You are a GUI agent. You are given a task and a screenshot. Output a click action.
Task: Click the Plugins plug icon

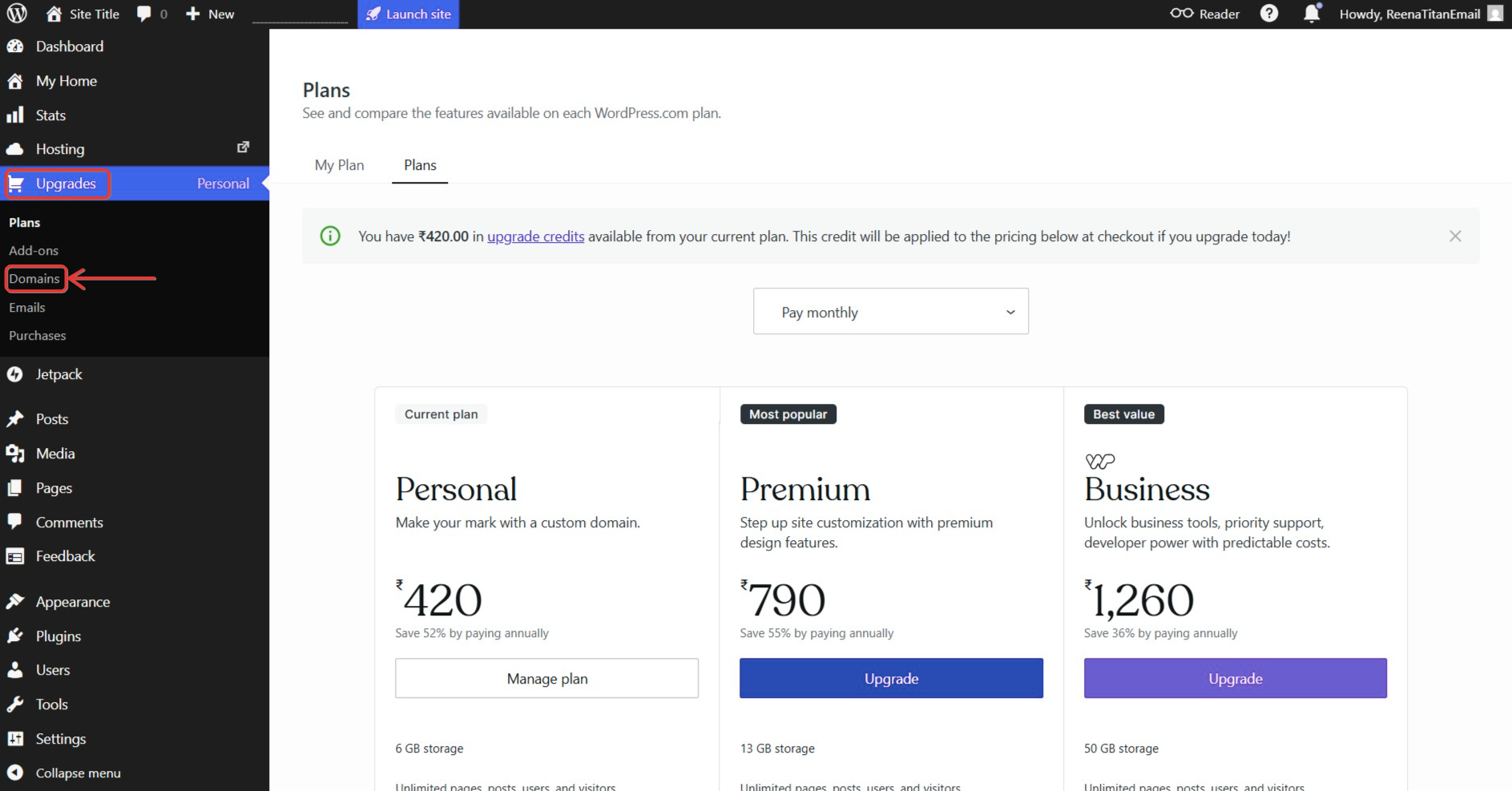click(x=15, y=636)
